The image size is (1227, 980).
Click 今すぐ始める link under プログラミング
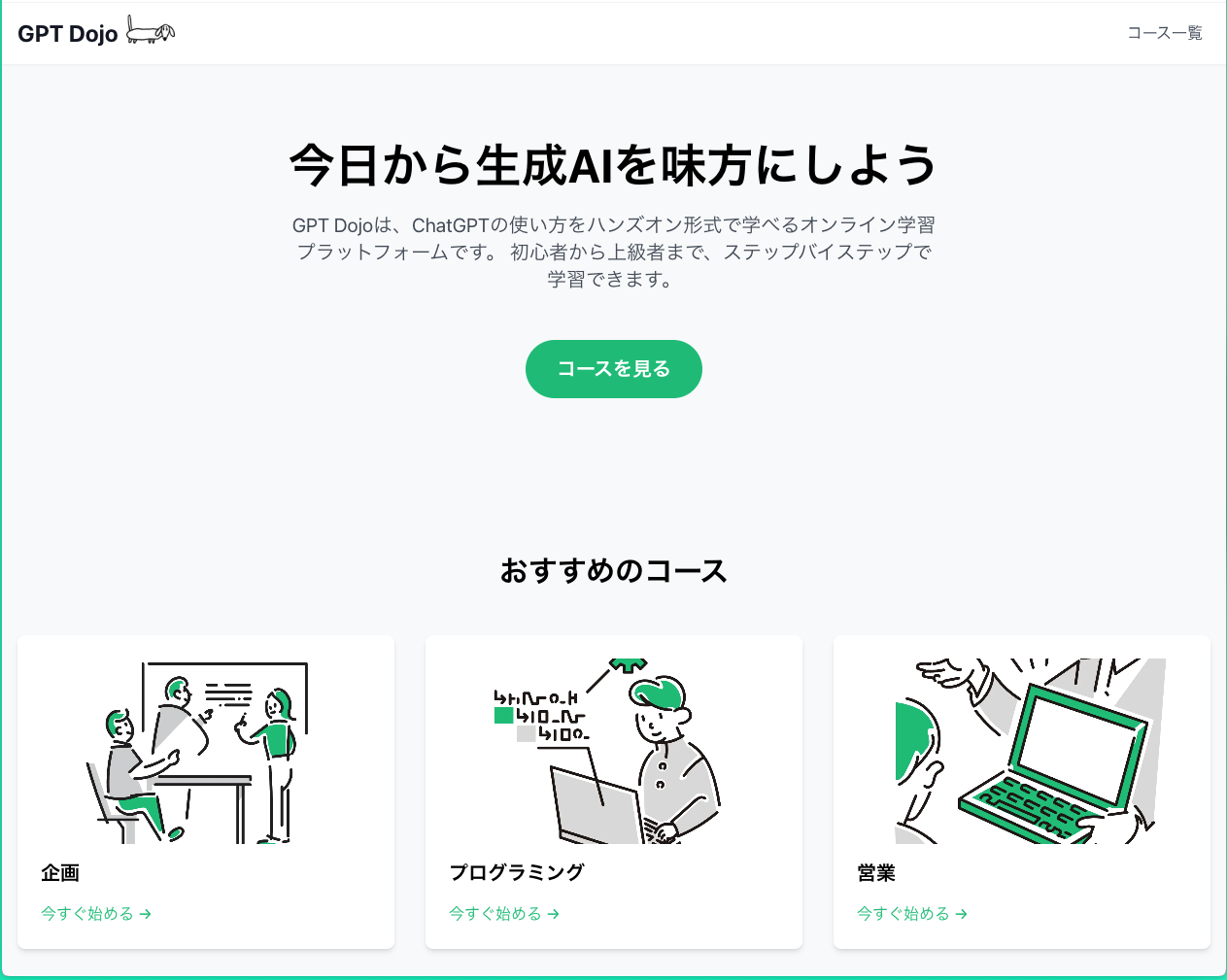pos(504,914)
